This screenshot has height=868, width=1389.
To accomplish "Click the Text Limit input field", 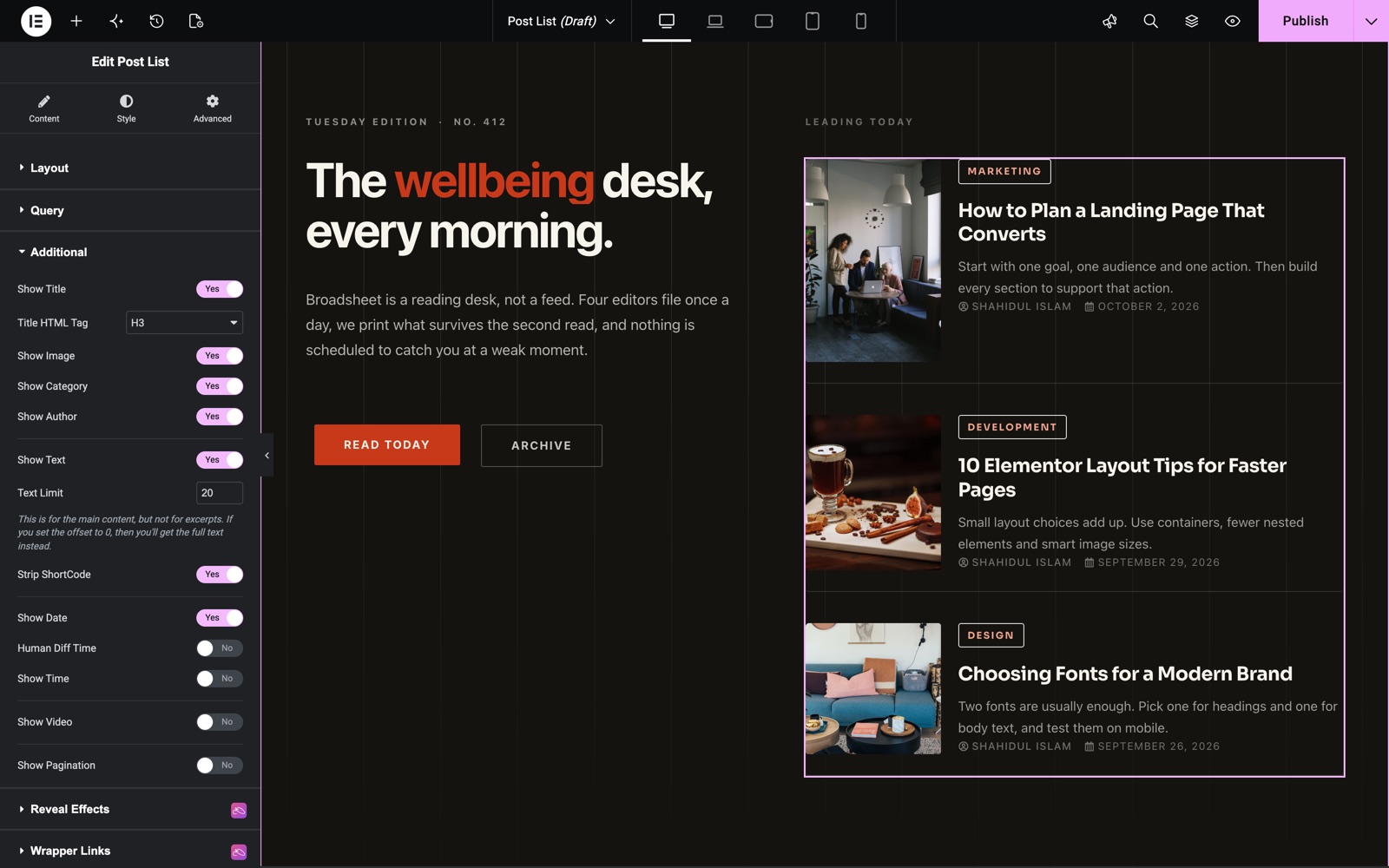I will [x=219, y=493].
